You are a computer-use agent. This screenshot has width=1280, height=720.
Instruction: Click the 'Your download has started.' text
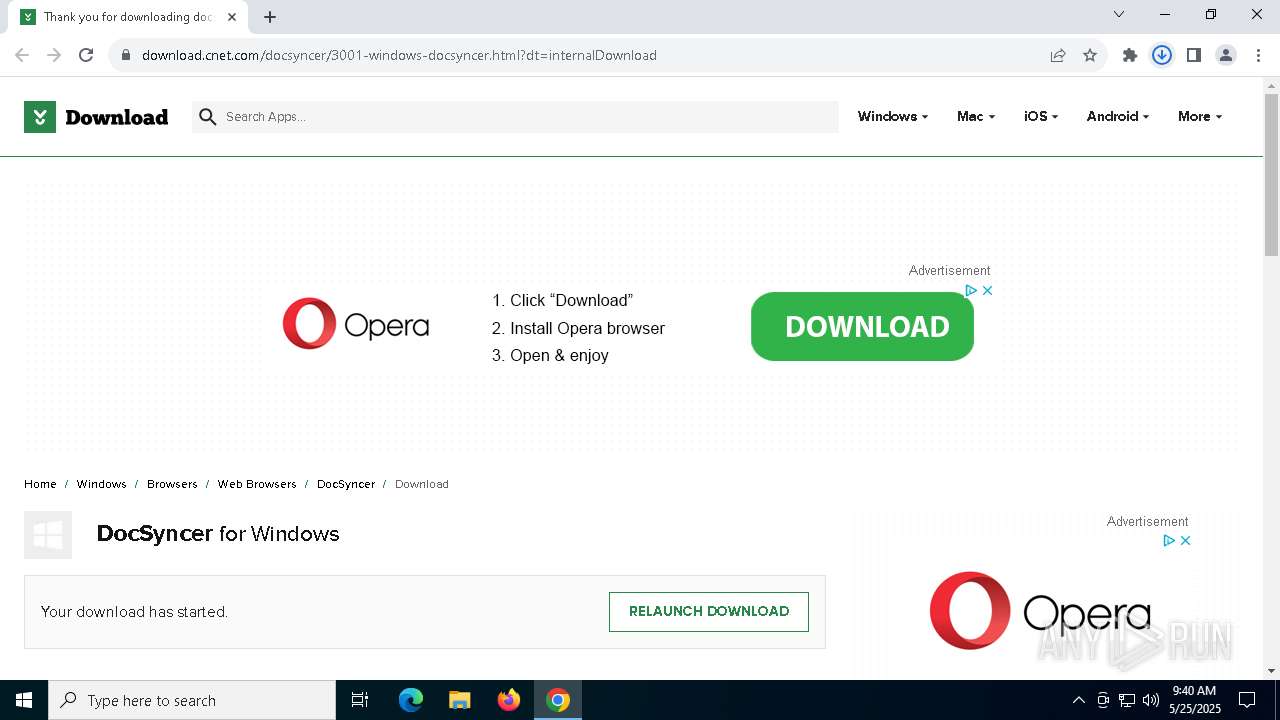[x=134, y=612]
